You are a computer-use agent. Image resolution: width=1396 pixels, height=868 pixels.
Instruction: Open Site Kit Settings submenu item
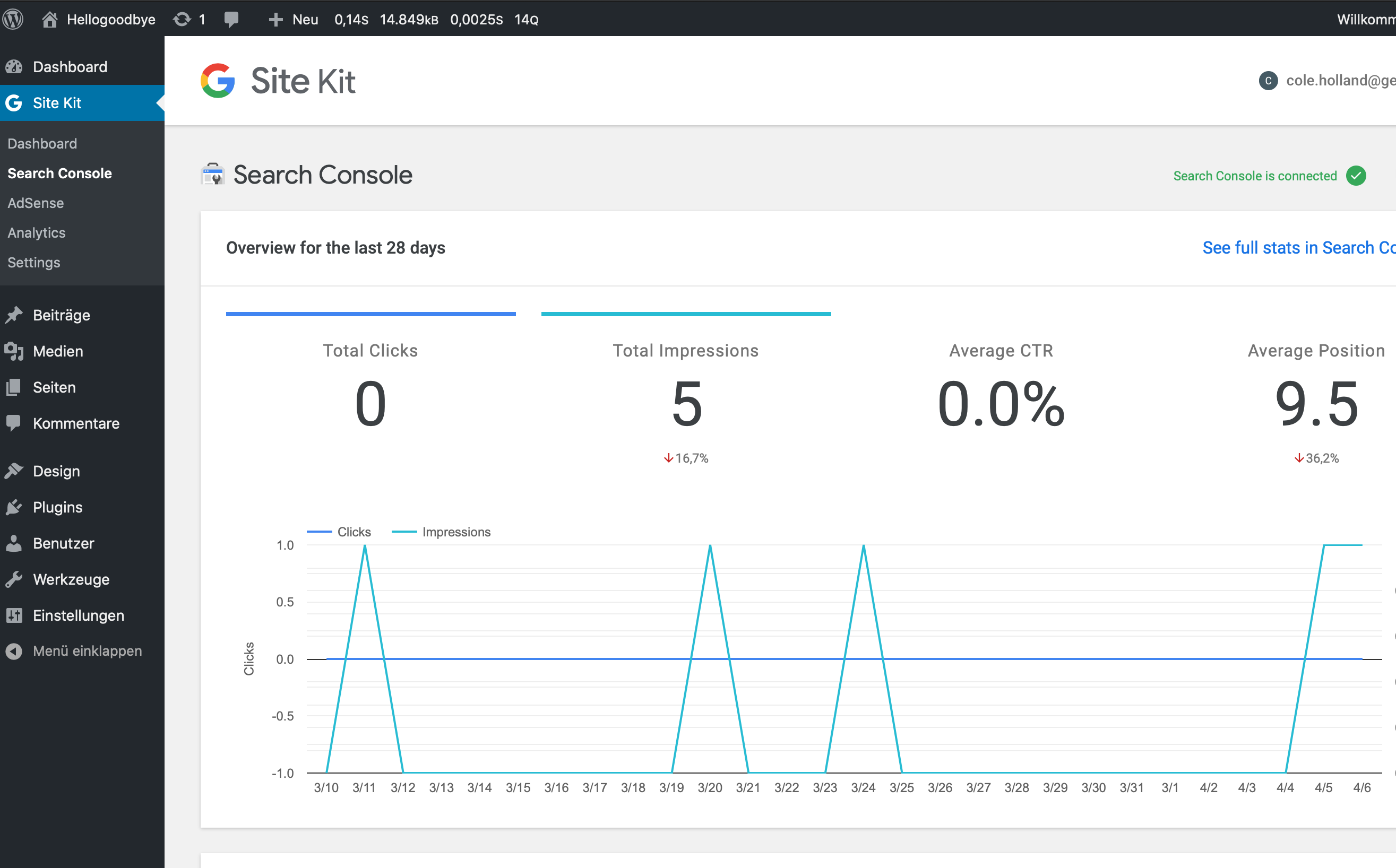34,262
